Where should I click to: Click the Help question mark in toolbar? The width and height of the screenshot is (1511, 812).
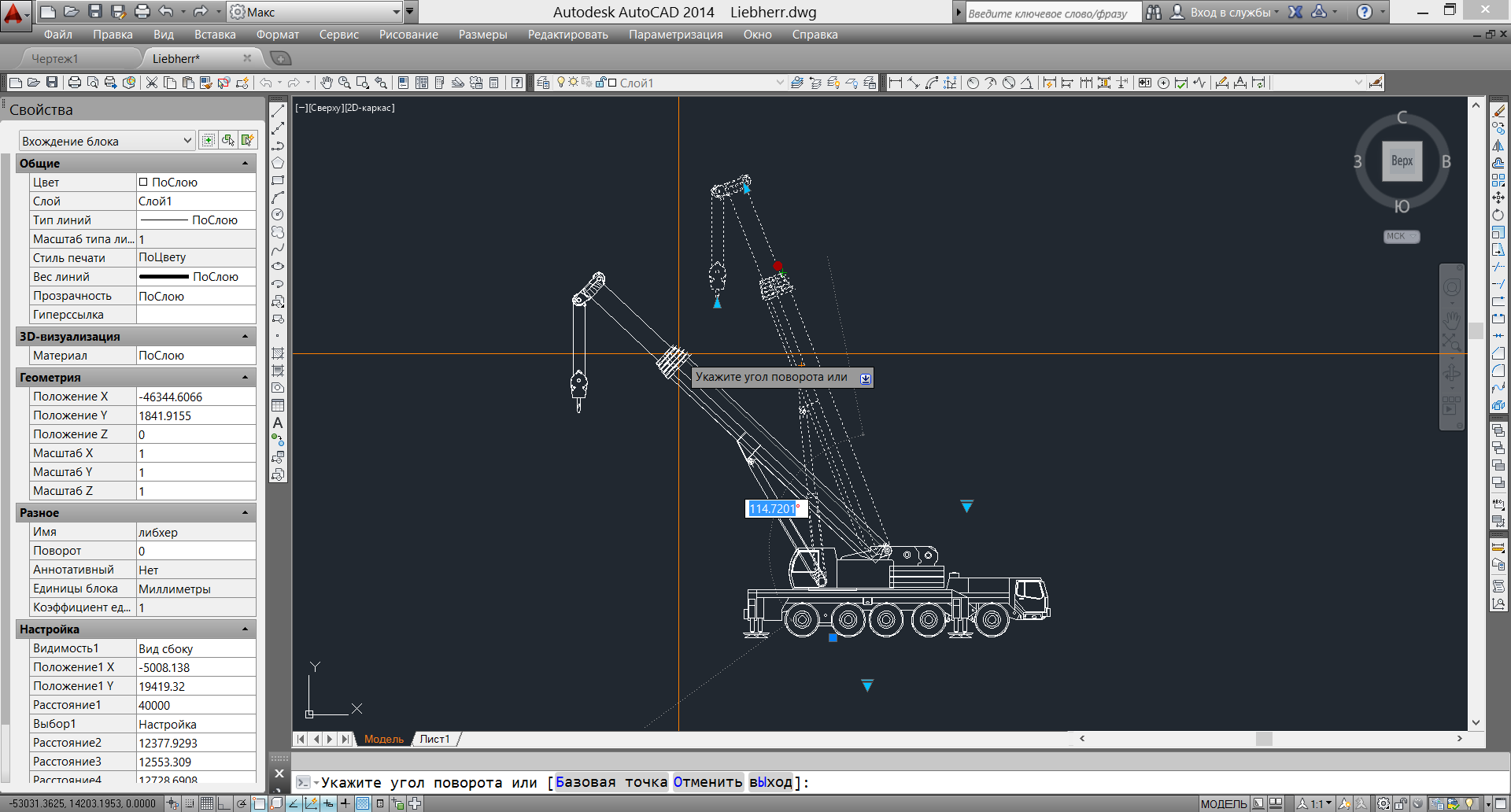(517, 83)
